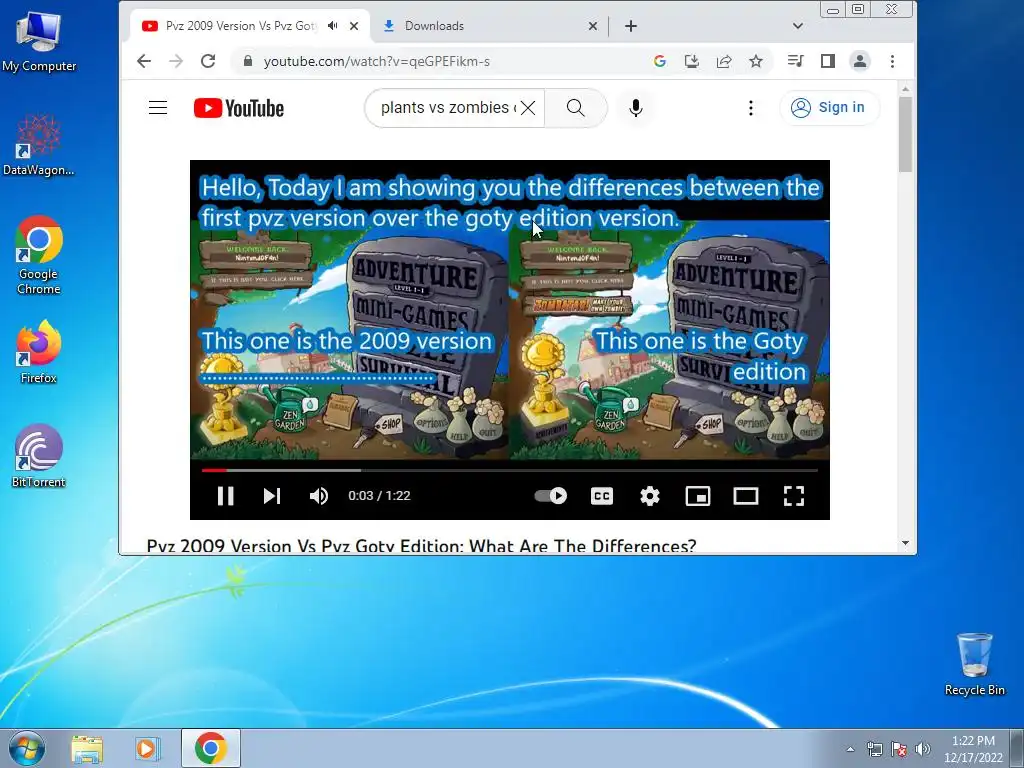Click the video title text below player

click(421, 546)
